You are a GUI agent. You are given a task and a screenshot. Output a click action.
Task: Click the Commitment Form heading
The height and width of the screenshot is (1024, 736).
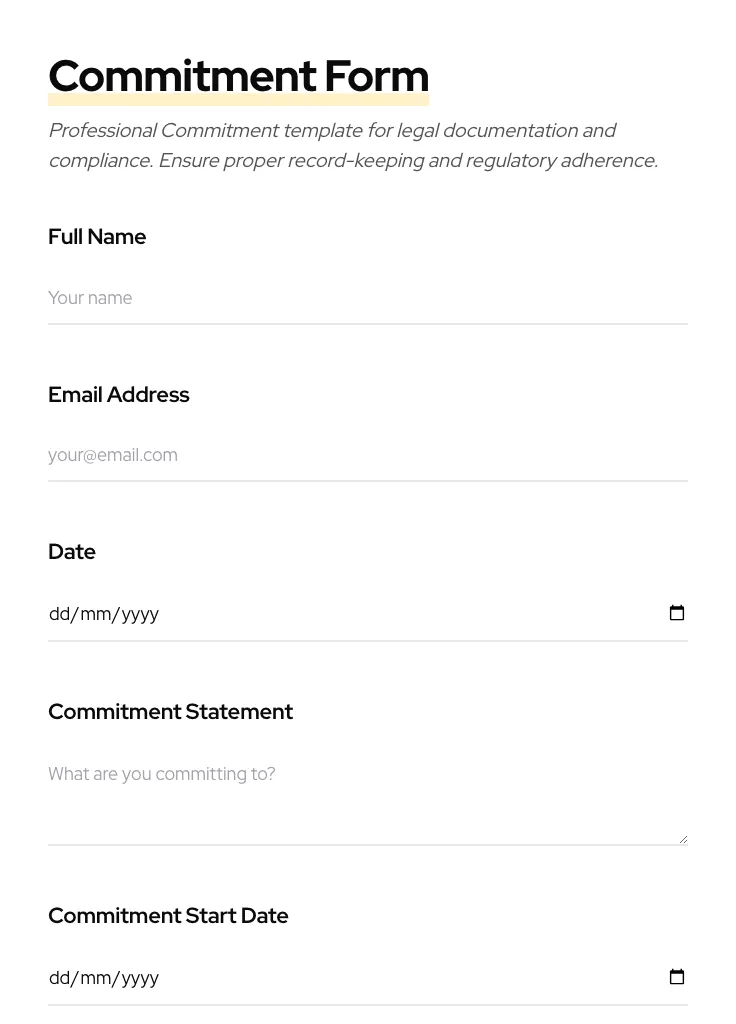238,76
